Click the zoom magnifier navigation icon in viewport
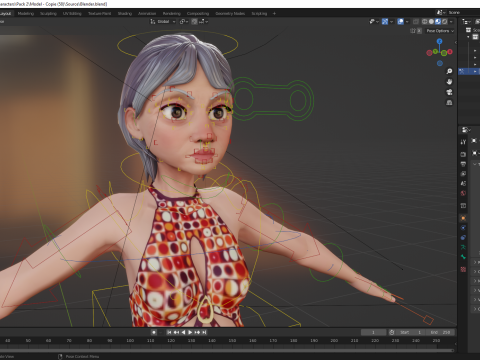Image resolution: width=480 pixels, height=360 pixels. tap(449, 71)
